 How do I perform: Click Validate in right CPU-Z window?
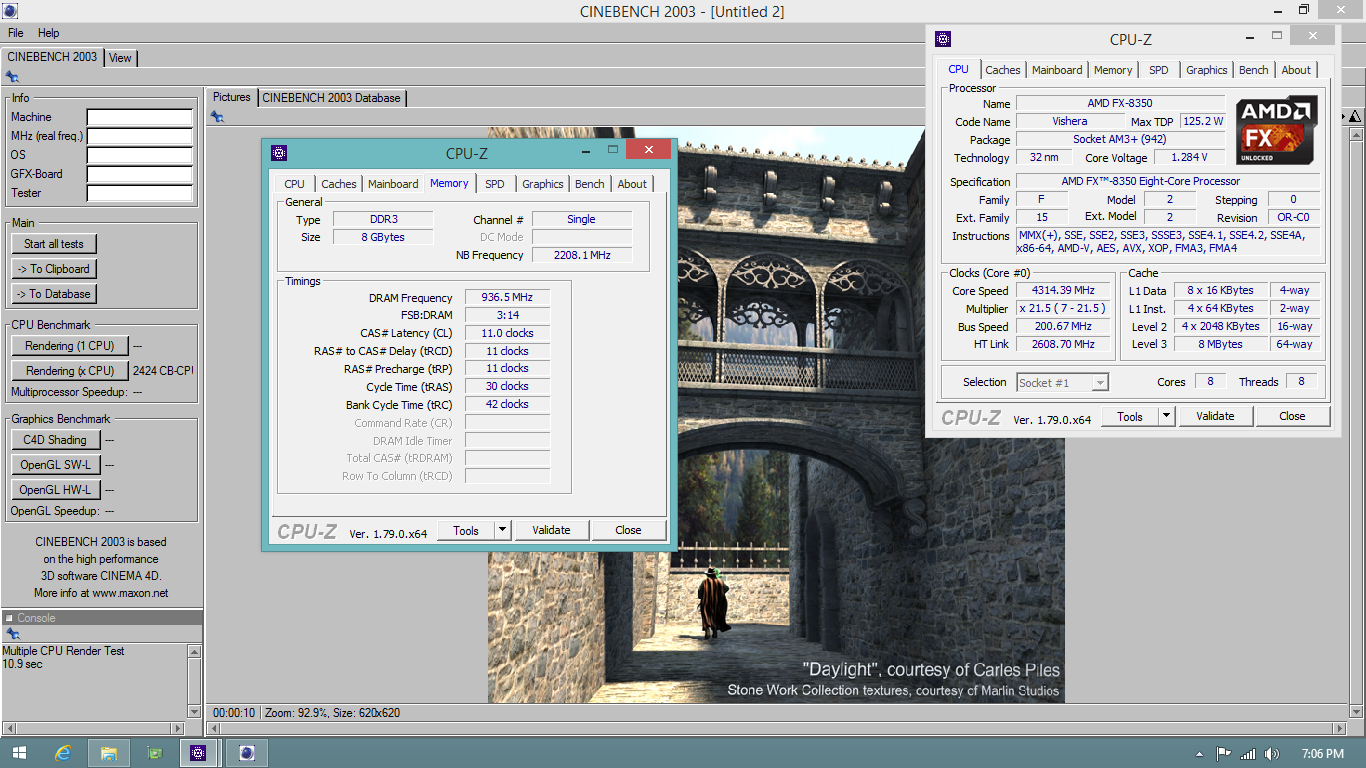(1215, 416)
